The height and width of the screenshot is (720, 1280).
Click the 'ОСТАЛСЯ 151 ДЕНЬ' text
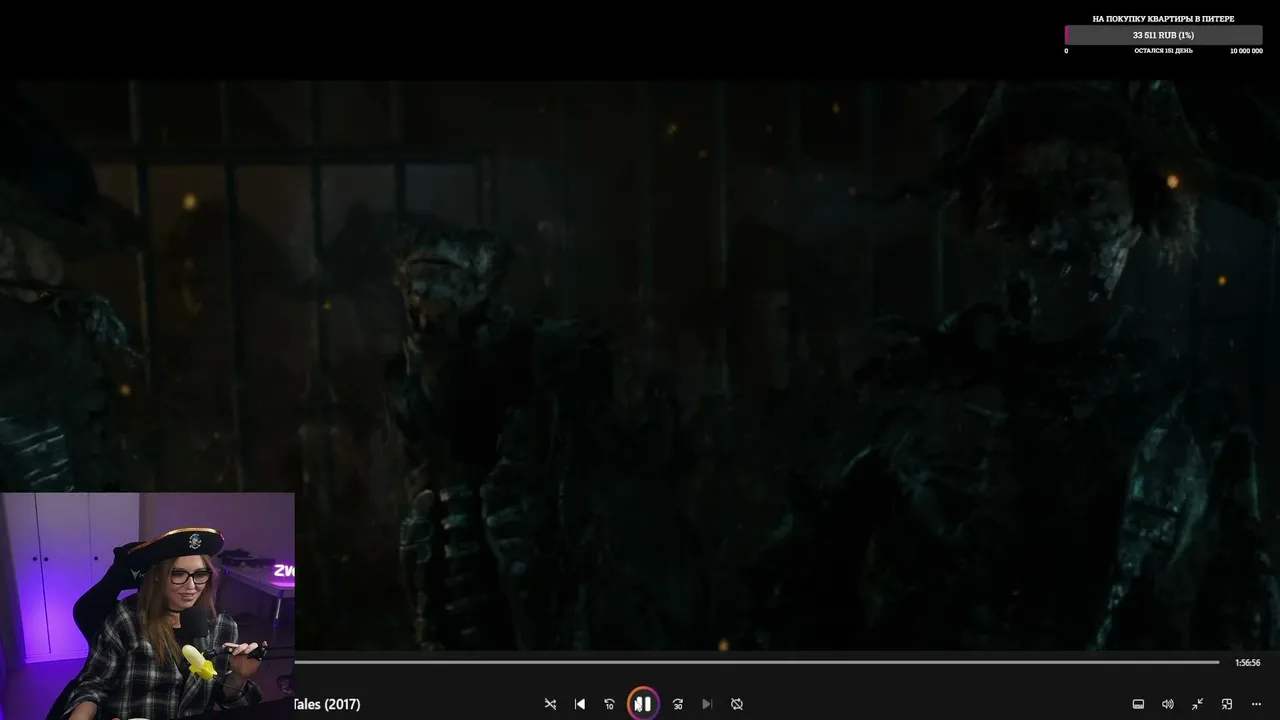(x=1163, y=51)
